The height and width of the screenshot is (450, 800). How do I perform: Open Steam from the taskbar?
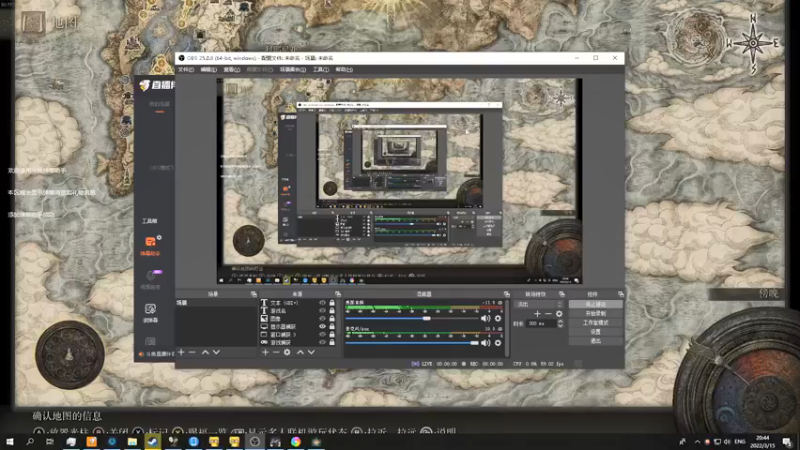point(153,442)
